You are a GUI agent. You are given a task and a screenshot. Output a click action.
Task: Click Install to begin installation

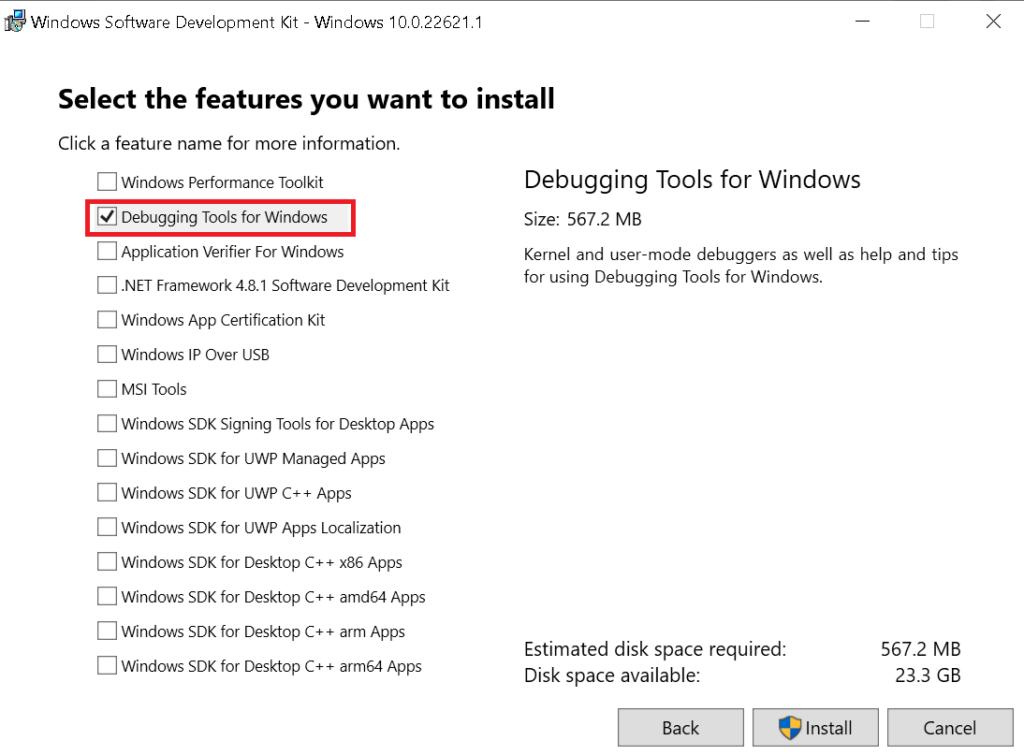click(x=815, y=727)
